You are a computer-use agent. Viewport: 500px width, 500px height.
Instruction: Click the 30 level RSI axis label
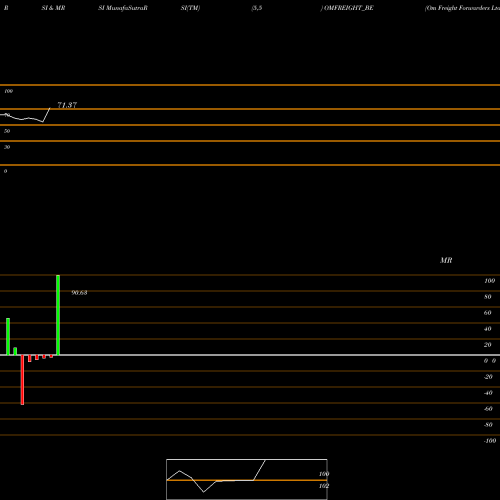click(7, 147)
